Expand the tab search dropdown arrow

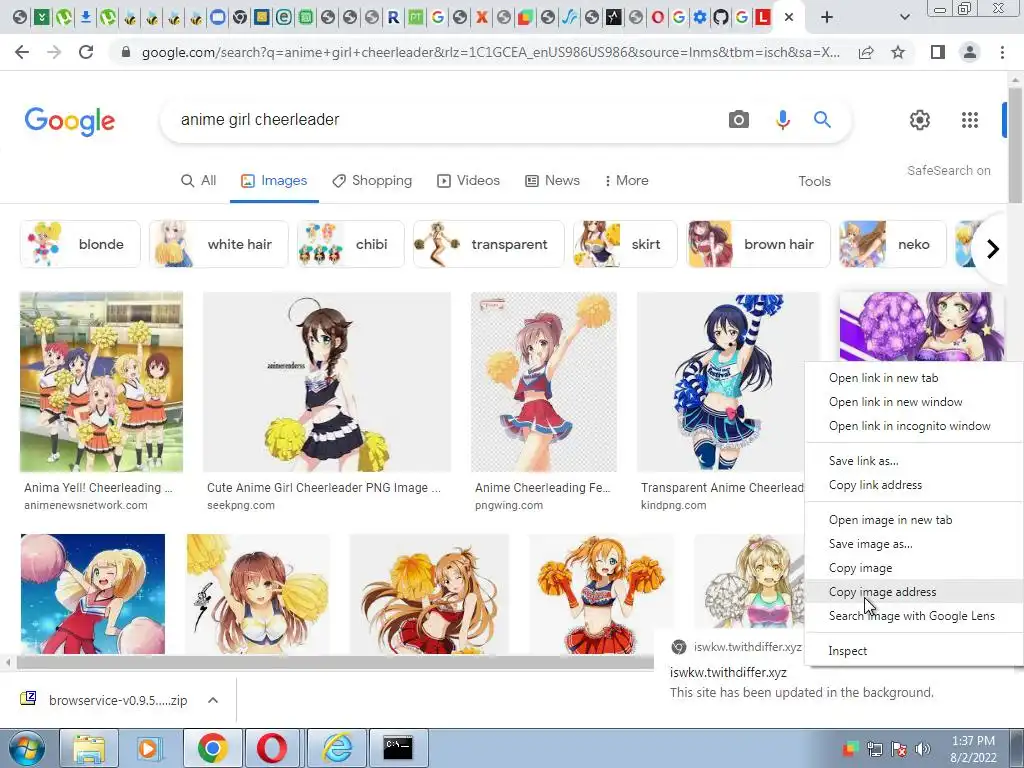[x=904, y=17]
